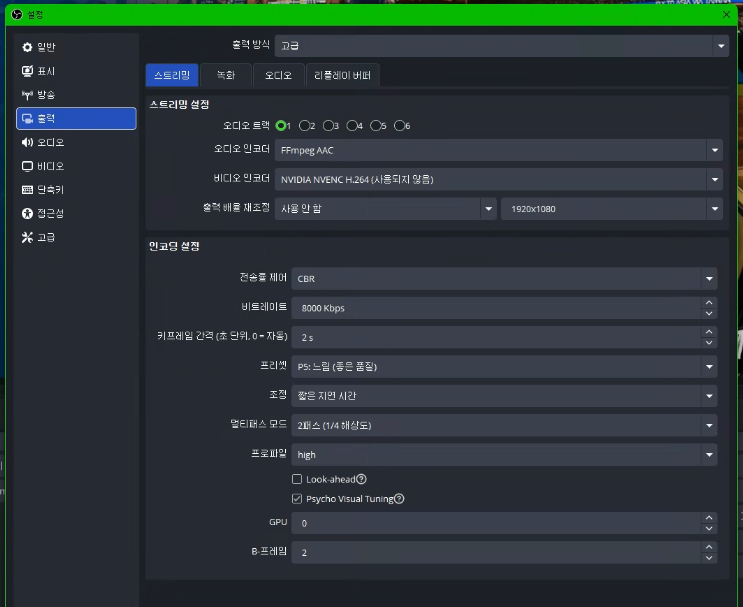The width and height of the screenshot is (743, 607).
Task: Select the 오디오 (Audio) sidebar item
Action: pyautogui.click(x=50, y=142)
